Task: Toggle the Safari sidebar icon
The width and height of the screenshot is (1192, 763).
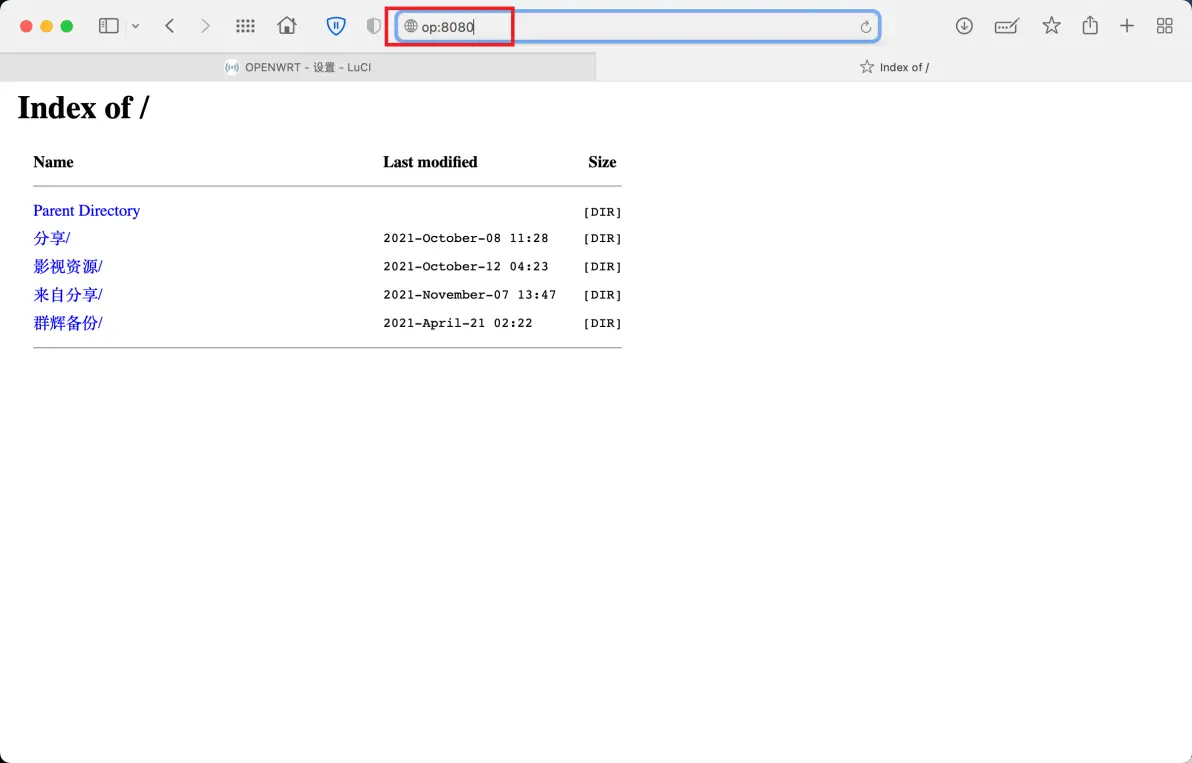Action: (109, 26)
